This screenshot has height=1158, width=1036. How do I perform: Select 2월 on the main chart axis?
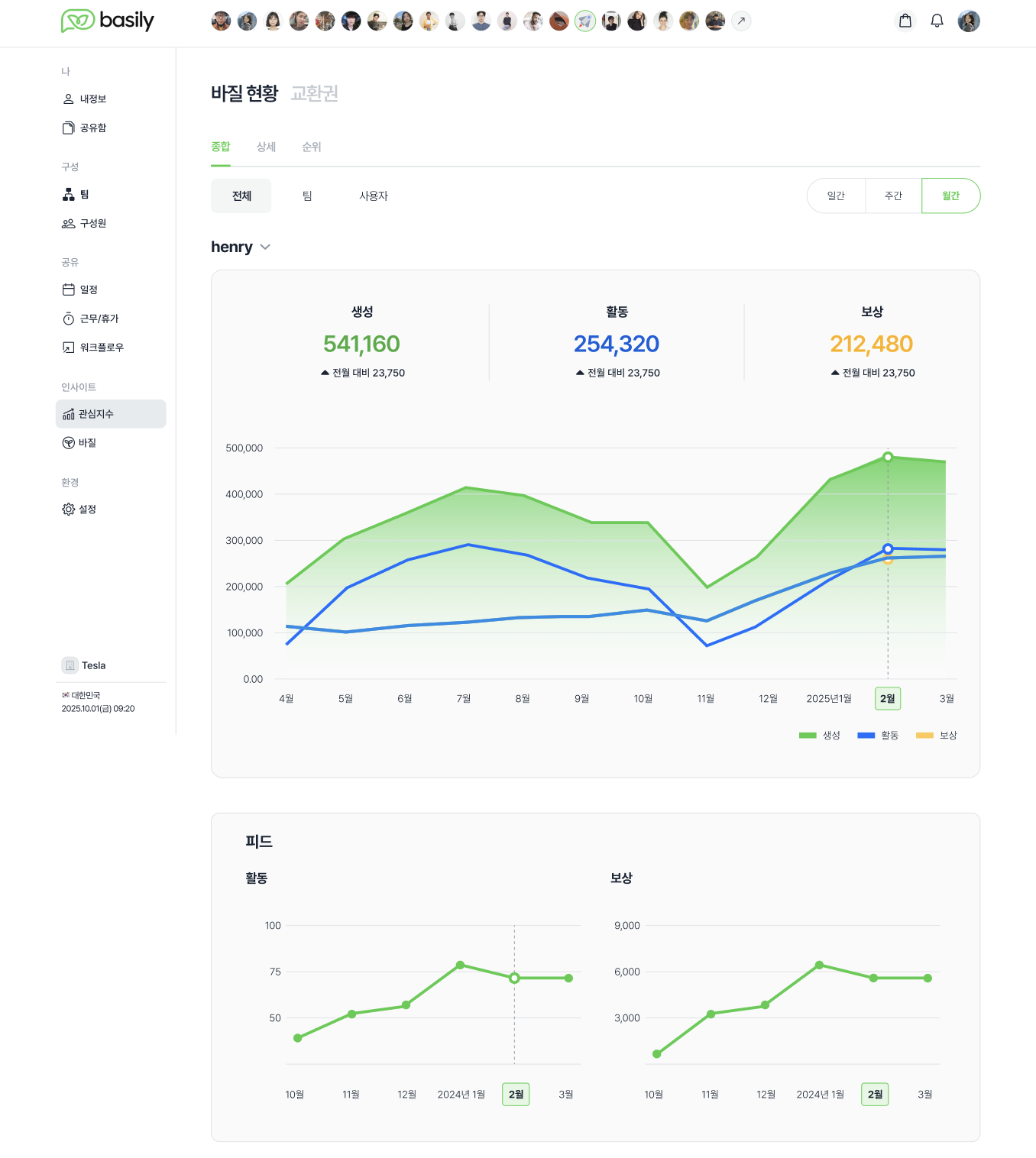click(x=888, y=698)
